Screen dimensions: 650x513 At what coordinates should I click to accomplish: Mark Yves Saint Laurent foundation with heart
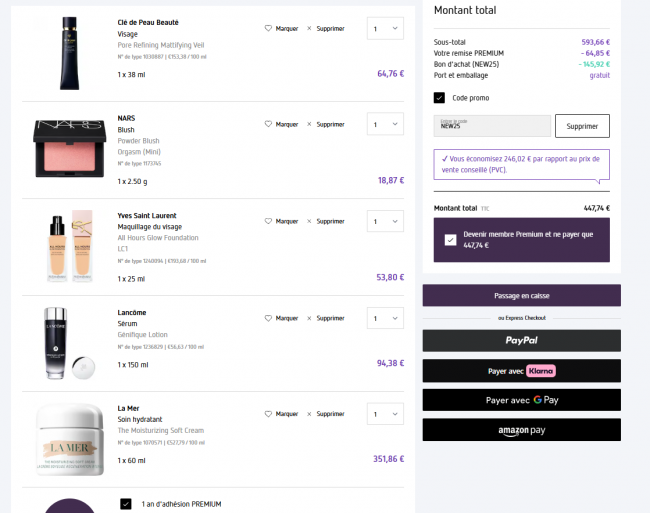point(268,221)
